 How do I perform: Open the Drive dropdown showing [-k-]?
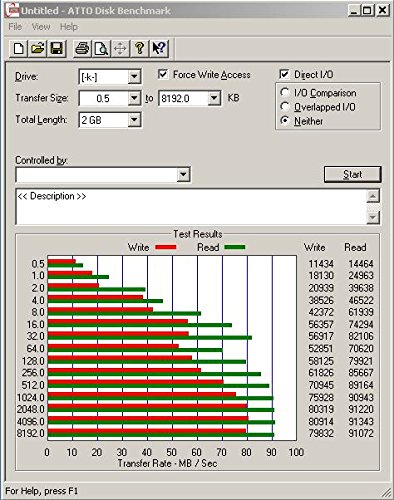pos(134,77)
